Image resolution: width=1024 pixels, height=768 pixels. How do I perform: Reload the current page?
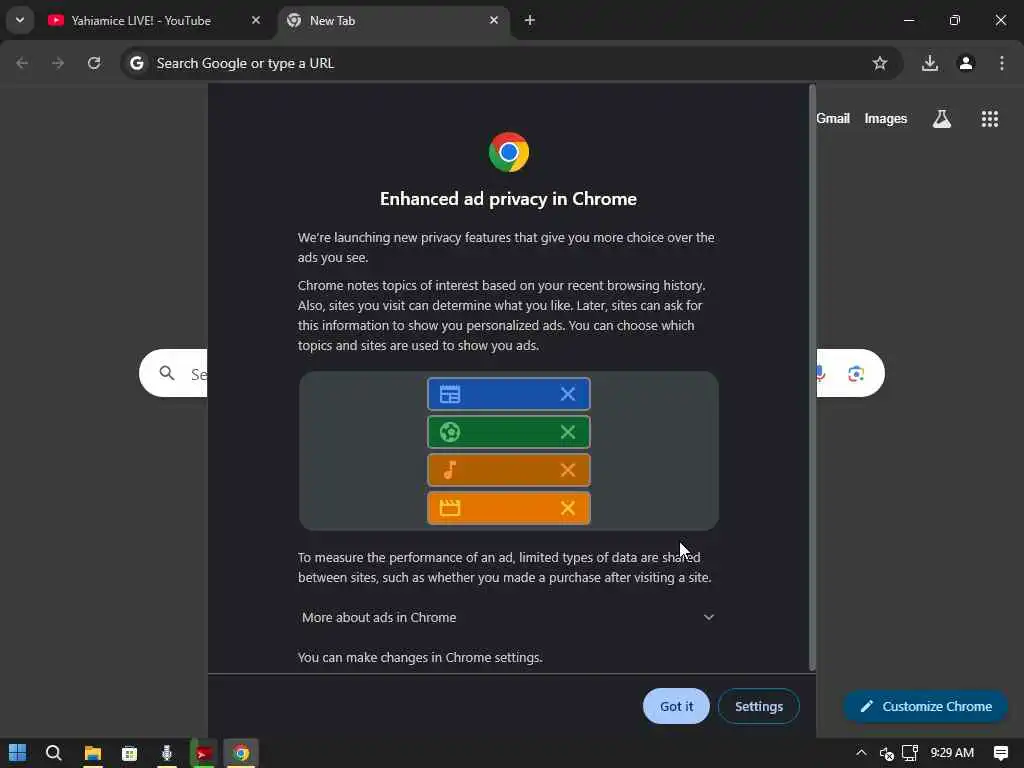pyautogui.click(x=94, y=63)
